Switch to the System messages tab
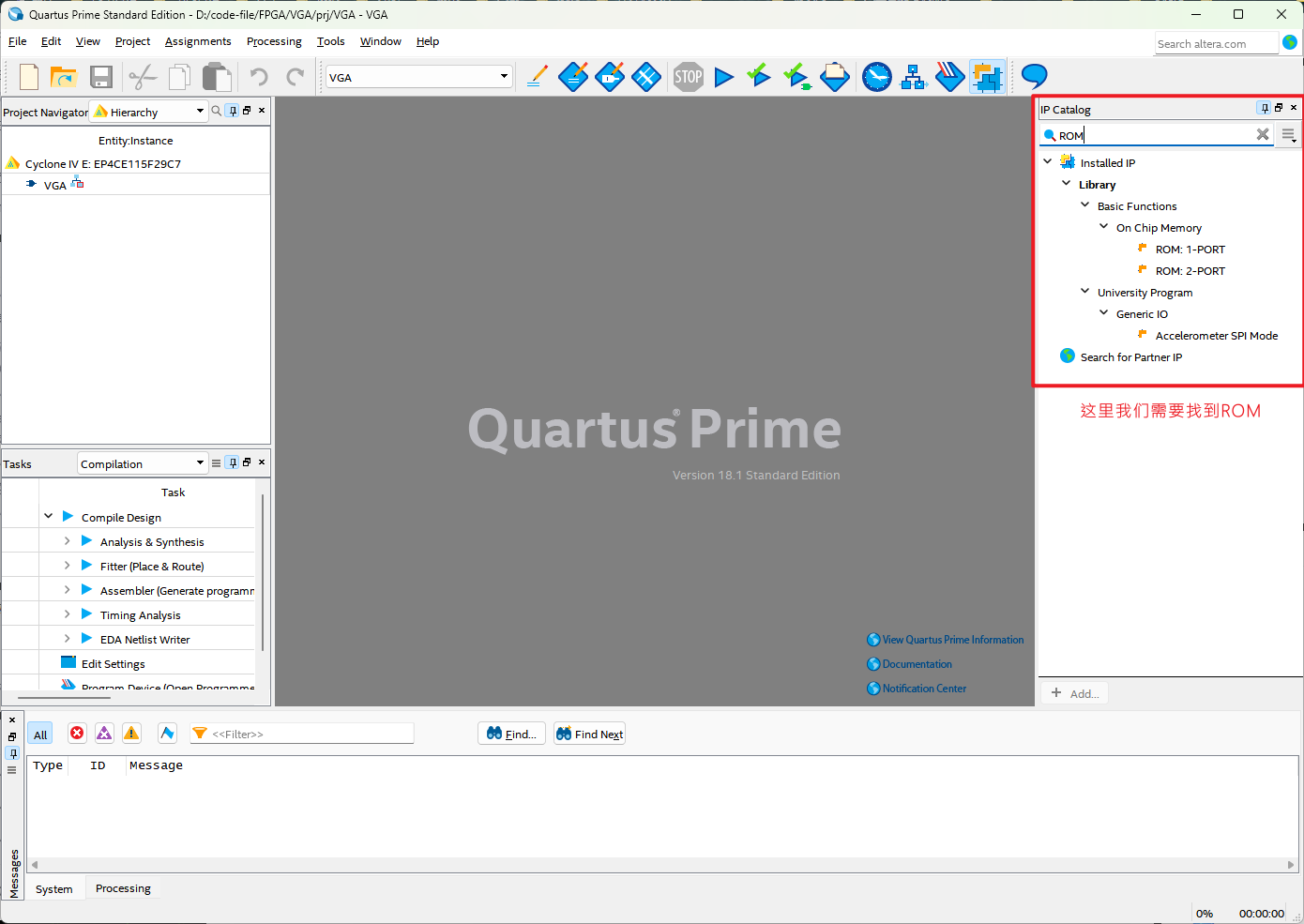Viewport: 1304px width, 924px height. coord(54,889)
